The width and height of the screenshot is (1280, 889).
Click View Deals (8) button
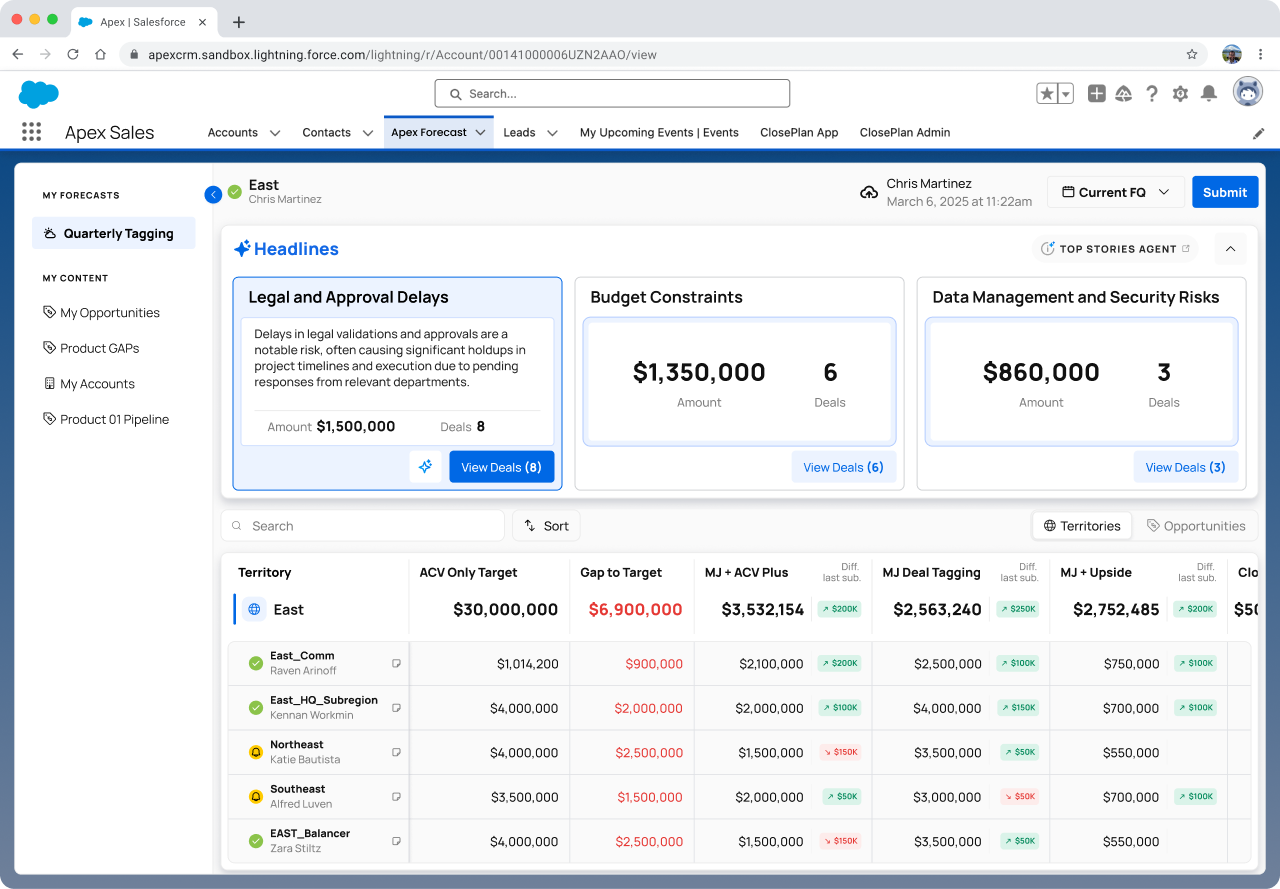502,467
